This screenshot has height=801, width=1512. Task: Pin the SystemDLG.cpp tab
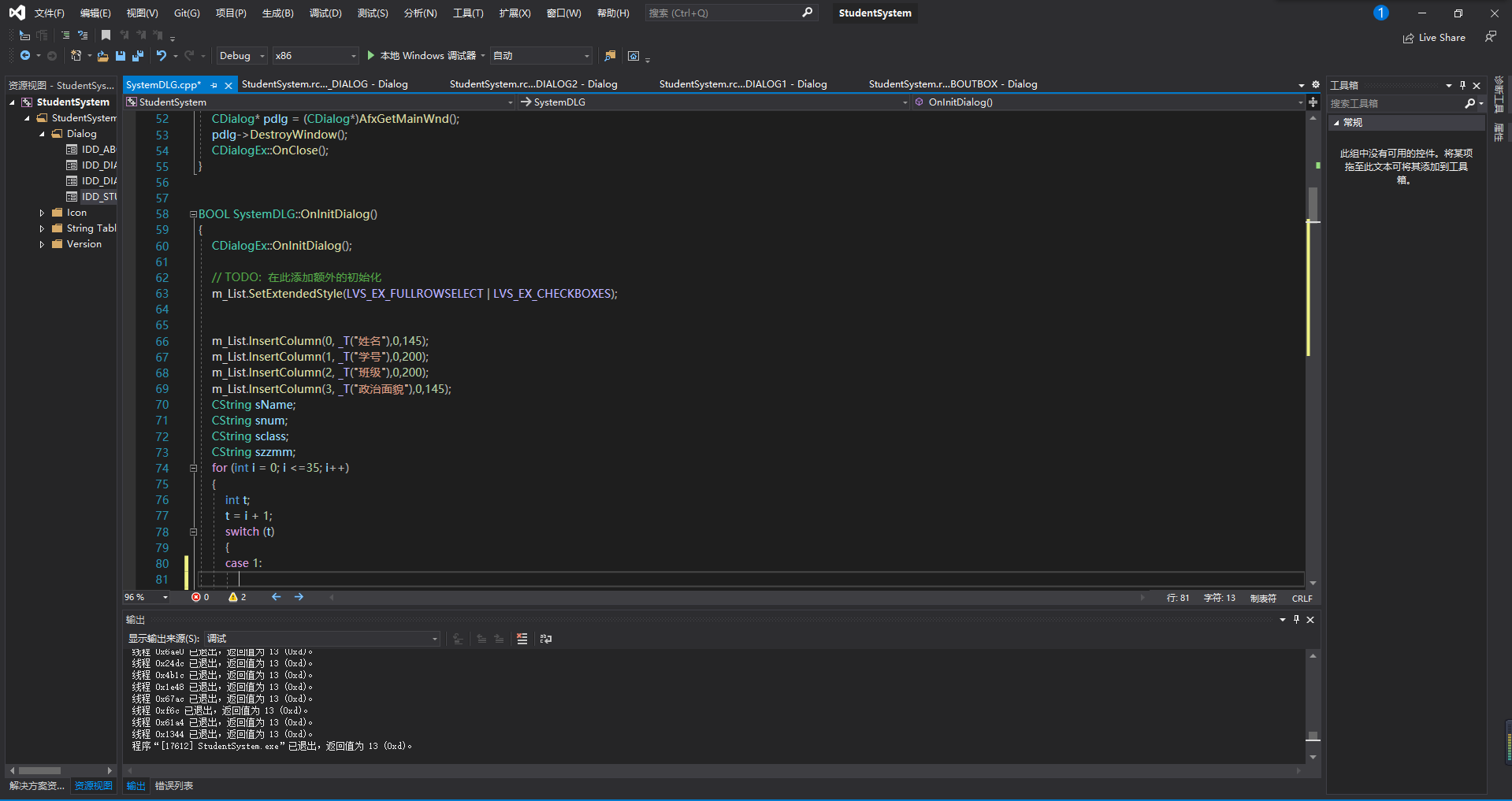[214, 85]
